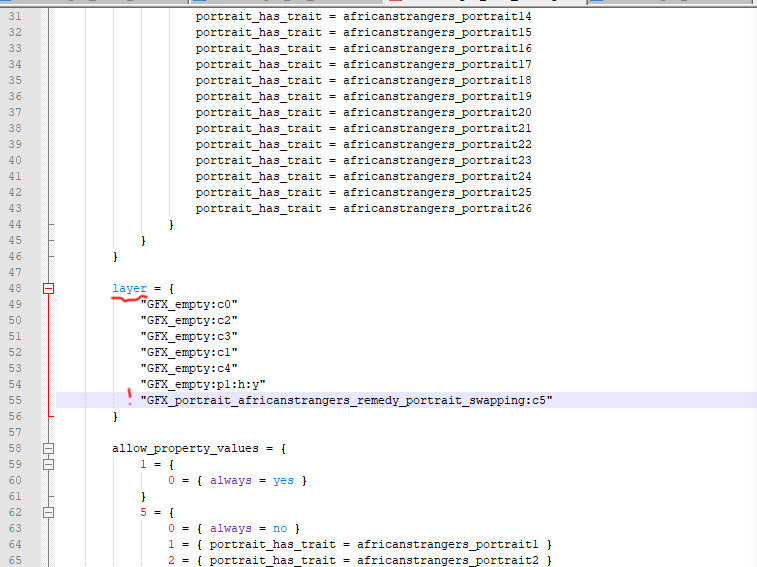Click the "always = yes" yes value

point(283,480)
